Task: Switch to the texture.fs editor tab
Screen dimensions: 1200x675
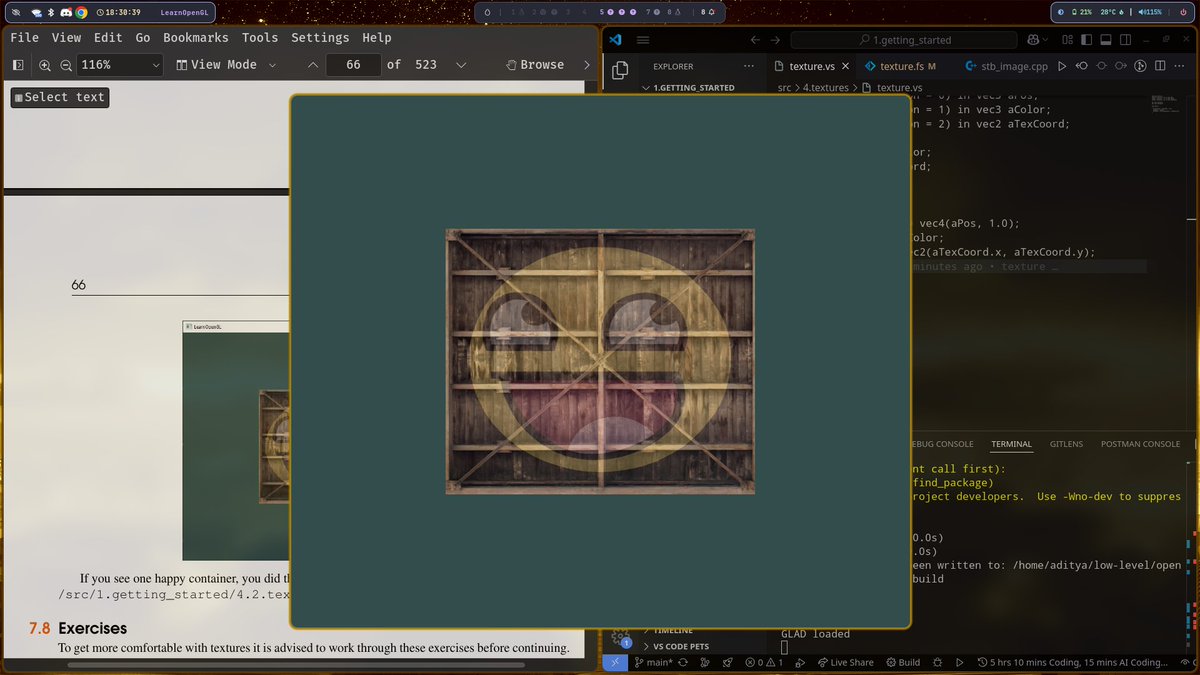Action: [x=900, y=66]
